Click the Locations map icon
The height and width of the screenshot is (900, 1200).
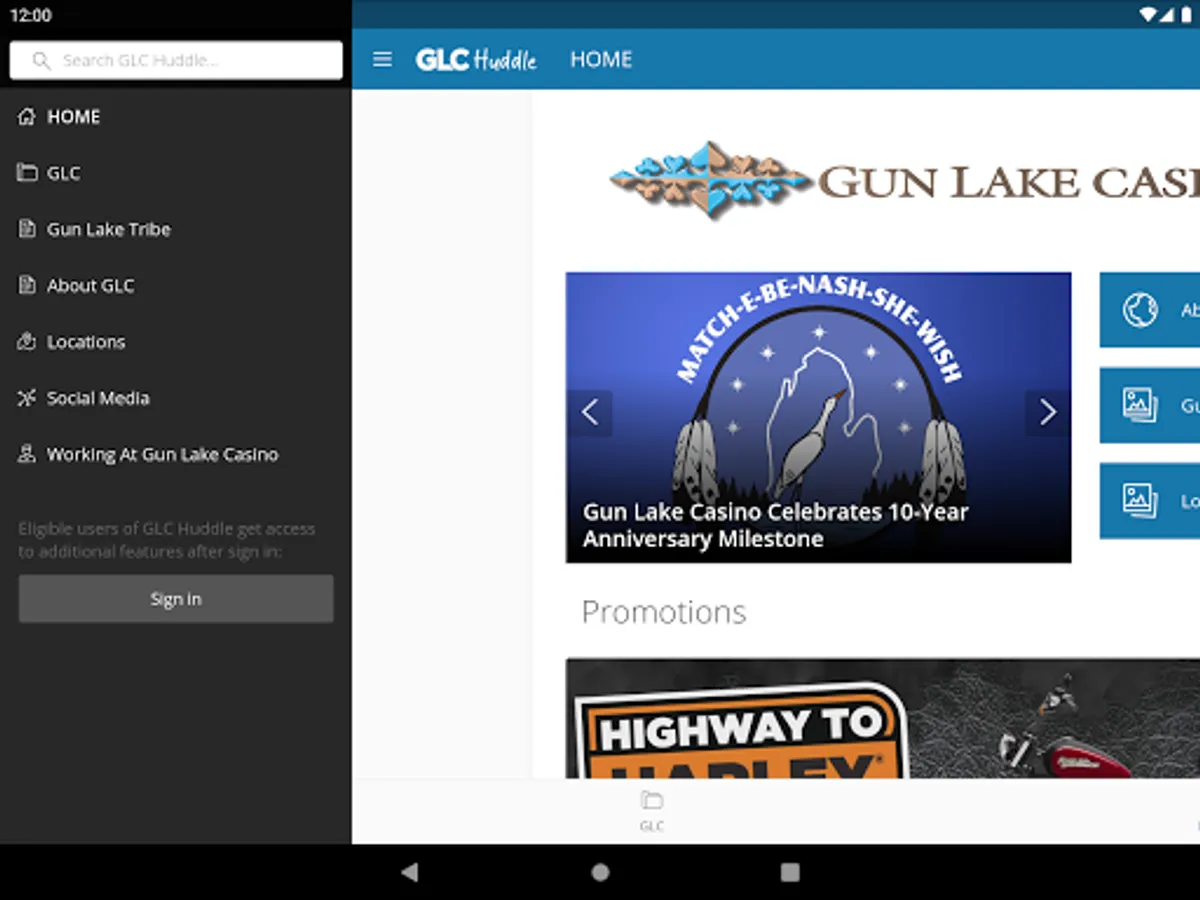(27, 342)
